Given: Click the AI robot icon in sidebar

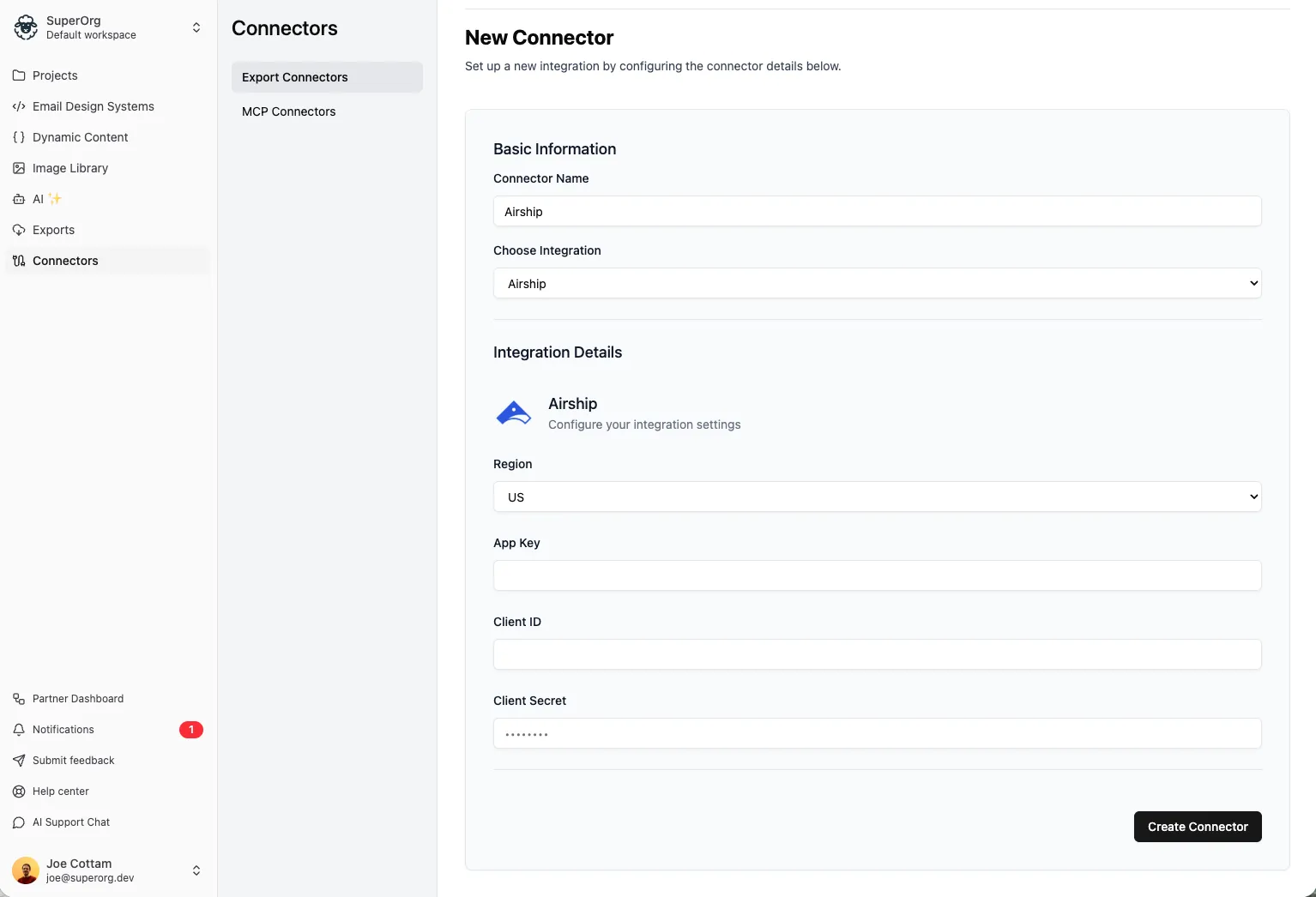Looking at the screenshot, I should (19, 199).
